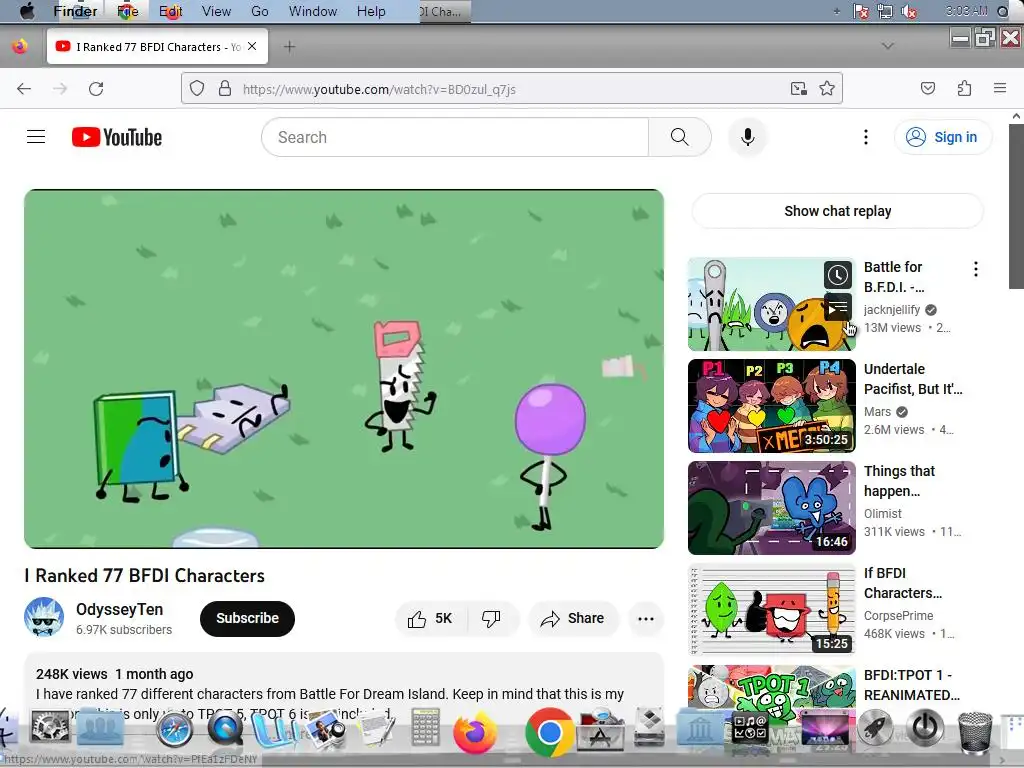Close the BFDI Characters tab
The height and width of the screenshot is (768, 1024).
(252, 46)
